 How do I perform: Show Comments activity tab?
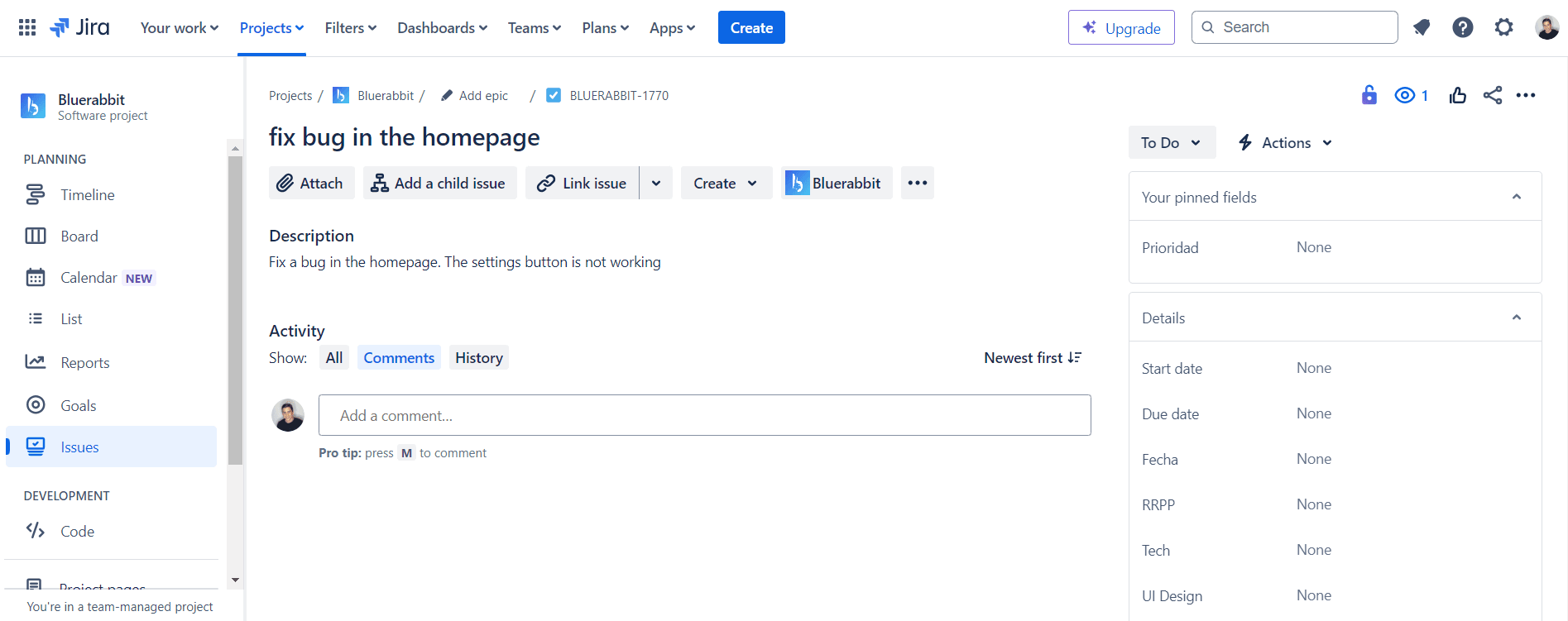pos(399,357)
